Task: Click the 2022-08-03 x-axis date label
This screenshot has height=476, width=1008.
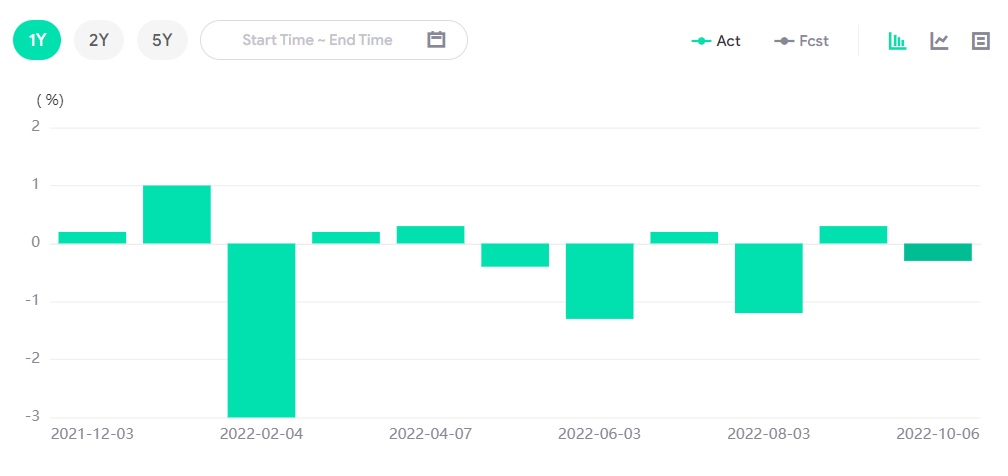Action: (x=769, y=435)
